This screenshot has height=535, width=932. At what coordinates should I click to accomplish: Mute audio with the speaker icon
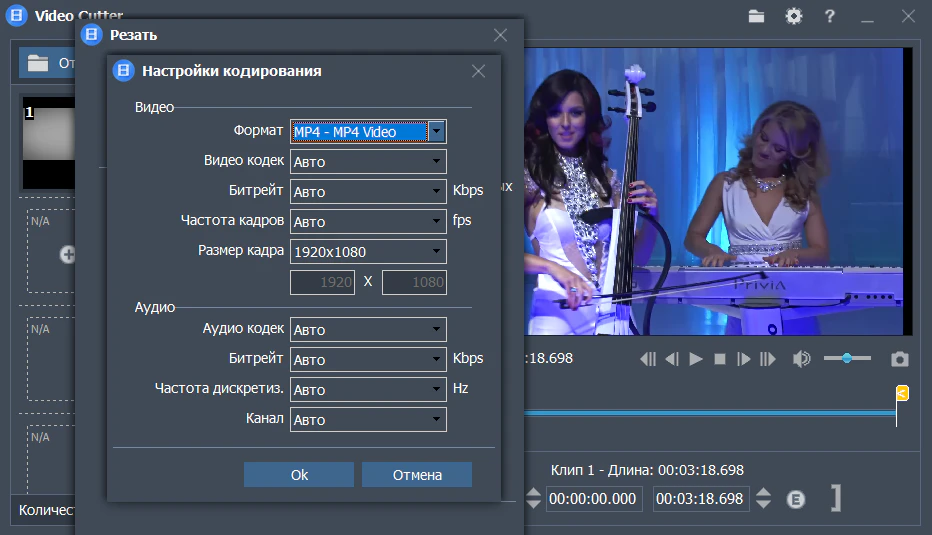click(801, 359)
